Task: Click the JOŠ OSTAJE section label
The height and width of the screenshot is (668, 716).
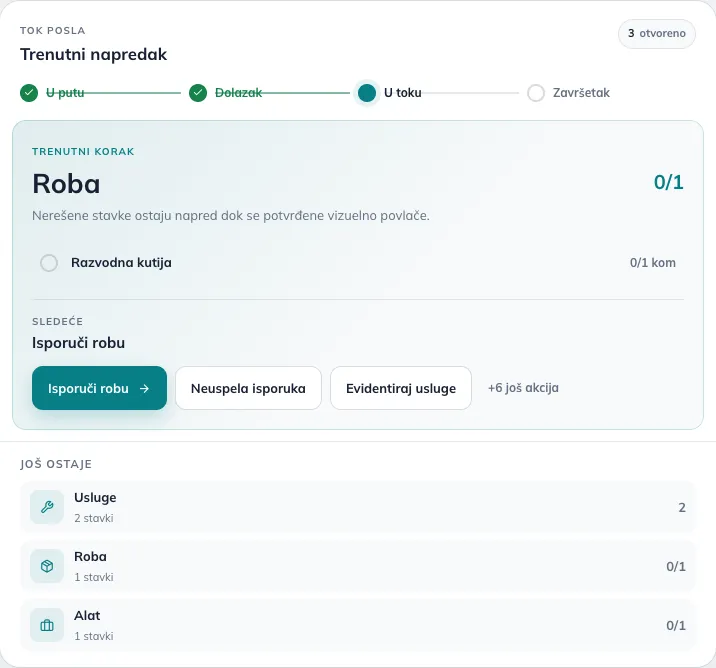Action: coord(56,464)
